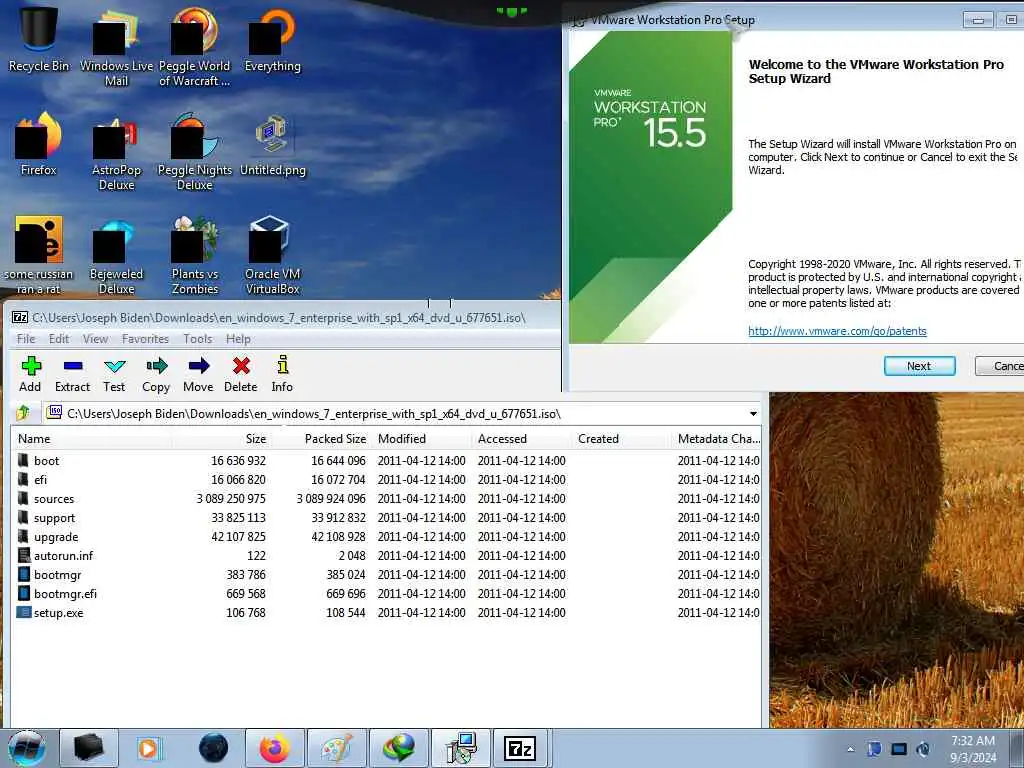Viewport: 1024px width, 768px height.
Task: Select the Everything desktop icon
Action: 272,39
